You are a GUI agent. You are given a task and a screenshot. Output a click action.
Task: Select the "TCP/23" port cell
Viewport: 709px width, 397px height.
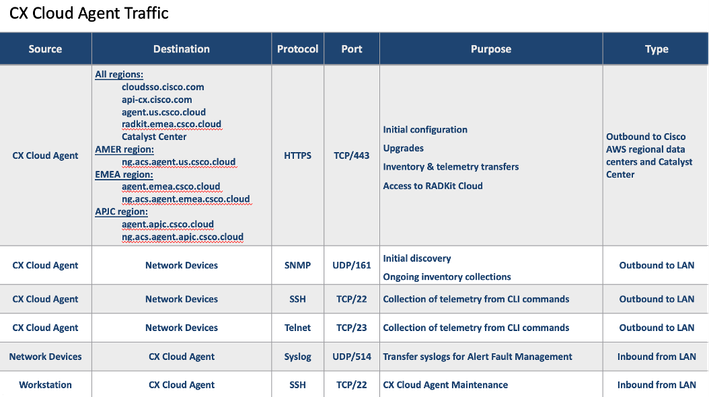tap(352, 328)
